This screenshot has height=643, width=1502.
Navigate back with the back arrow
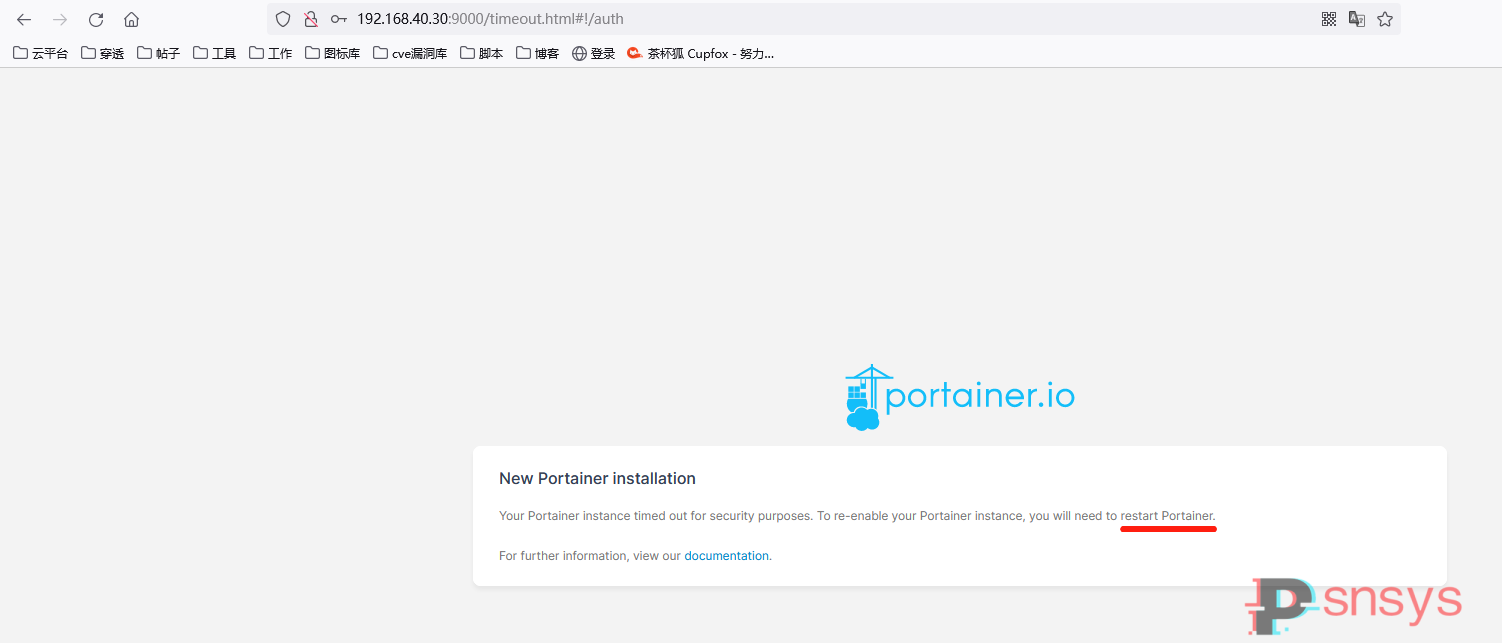23,18
